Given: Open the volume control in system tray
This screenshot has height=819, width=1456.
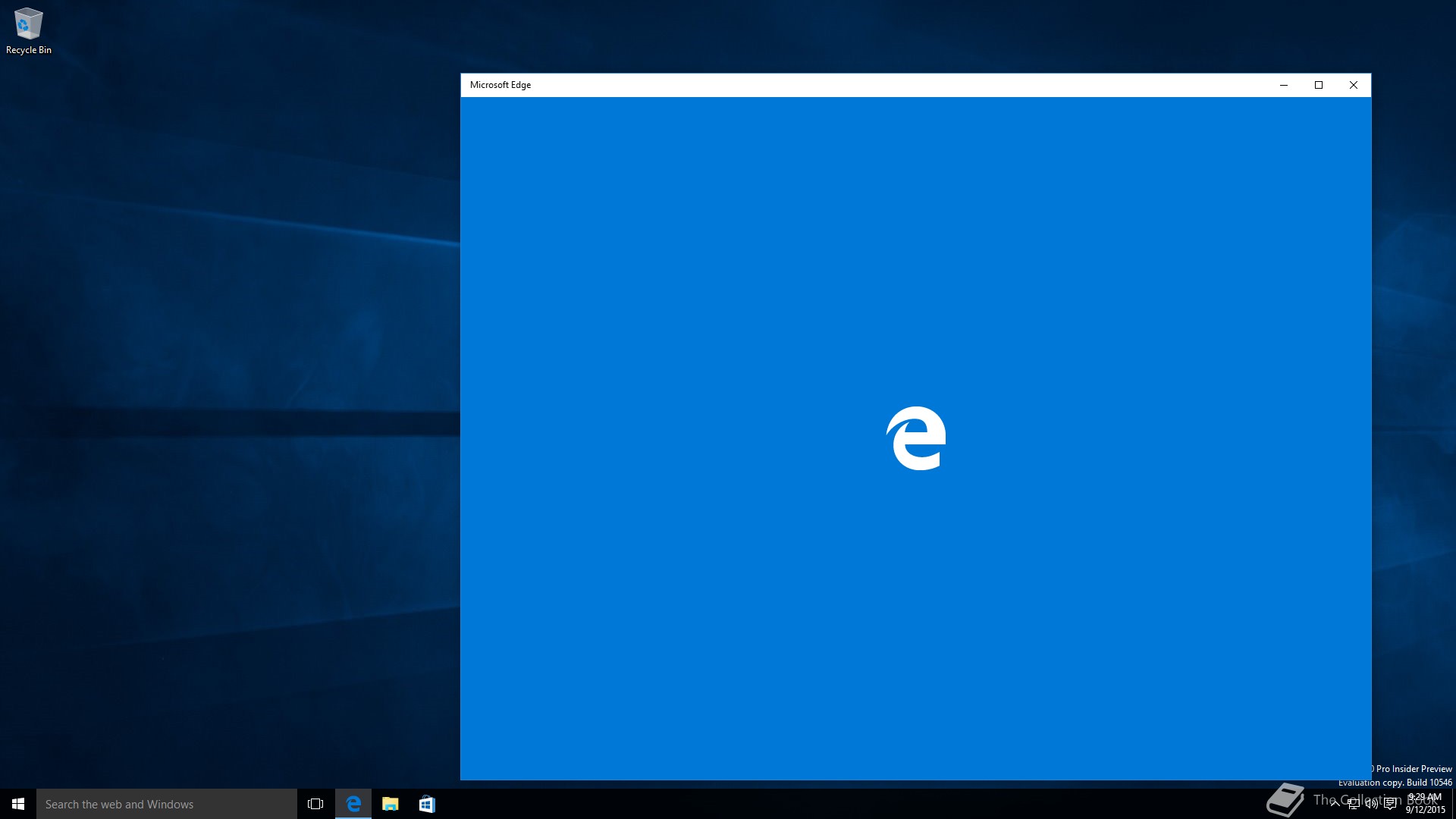Looking at the screenshot, I should tap(1372, 804).
